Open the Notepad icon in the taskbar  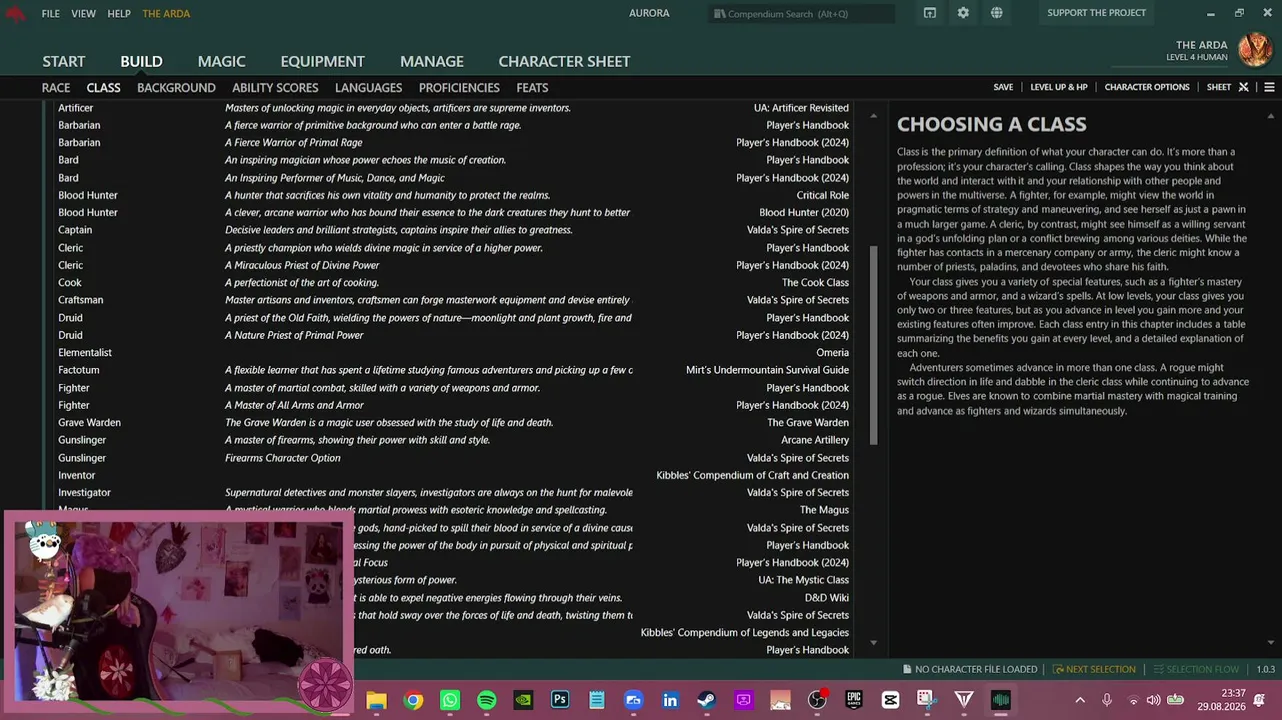[x=597, y=700]
